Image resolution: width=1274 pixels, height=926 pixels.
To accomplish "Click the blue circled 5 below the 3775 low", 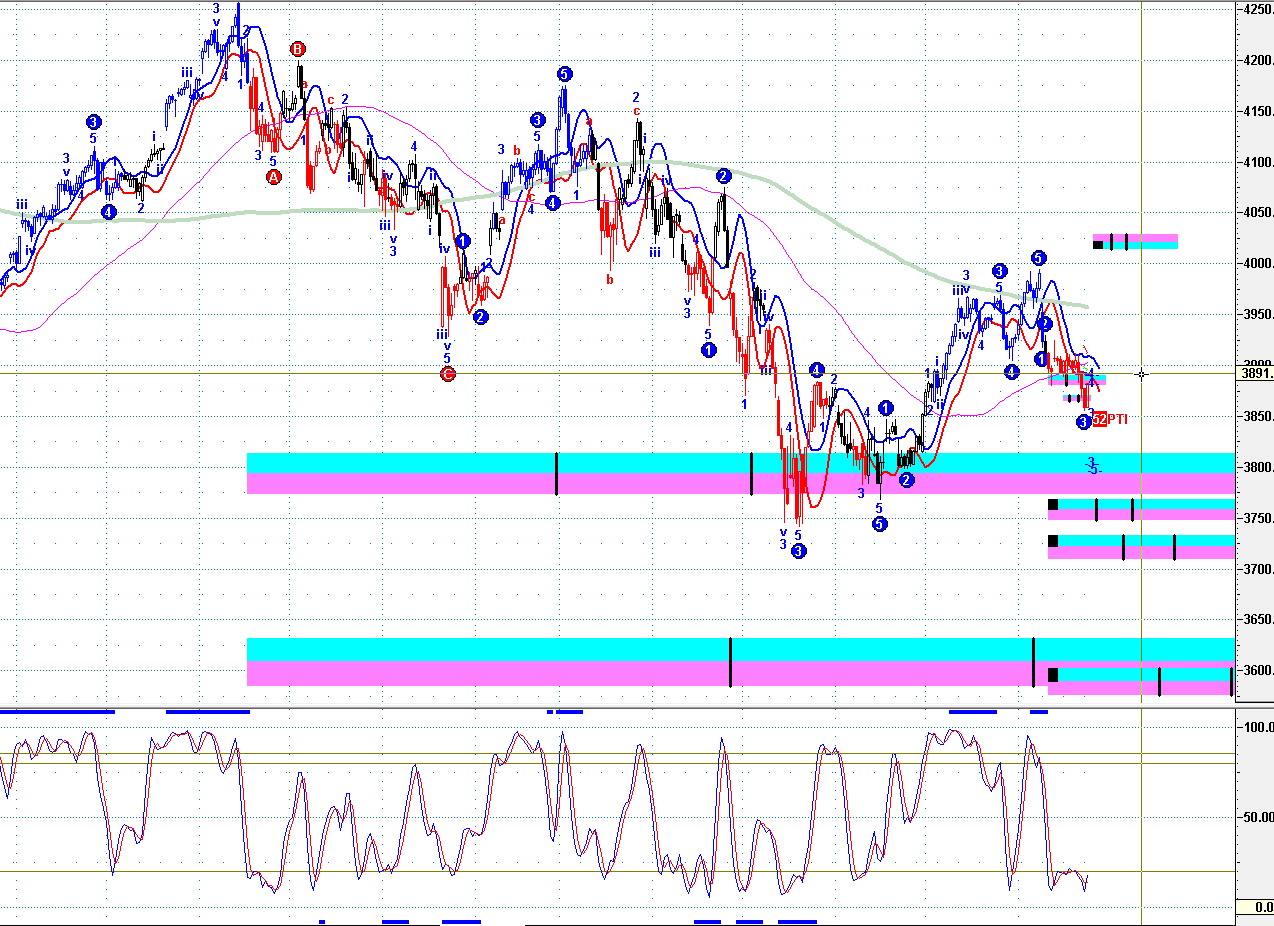I will pyautogui.click(x=879, y=524).
